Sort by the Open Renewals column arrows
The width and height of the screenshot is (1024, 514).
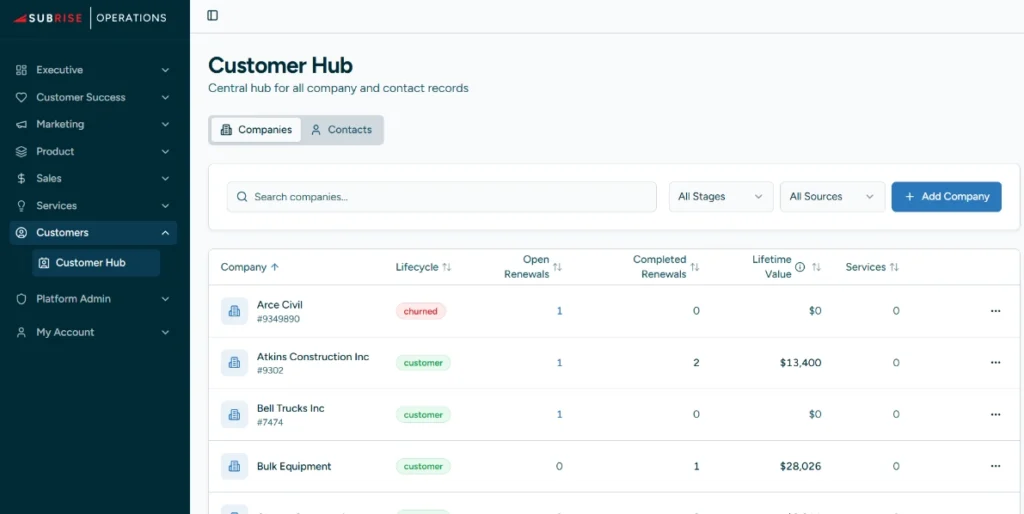(557, 267)
